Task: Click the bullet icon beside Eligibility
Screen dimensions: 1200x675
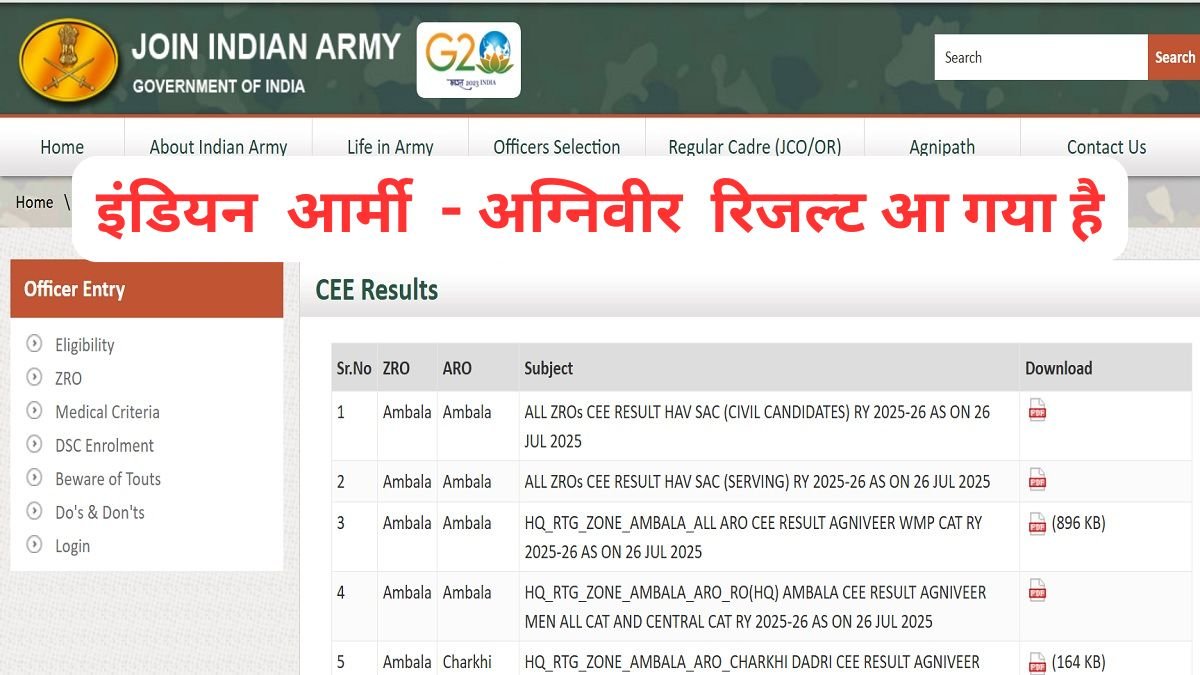Action: click(x=35, y=344)
